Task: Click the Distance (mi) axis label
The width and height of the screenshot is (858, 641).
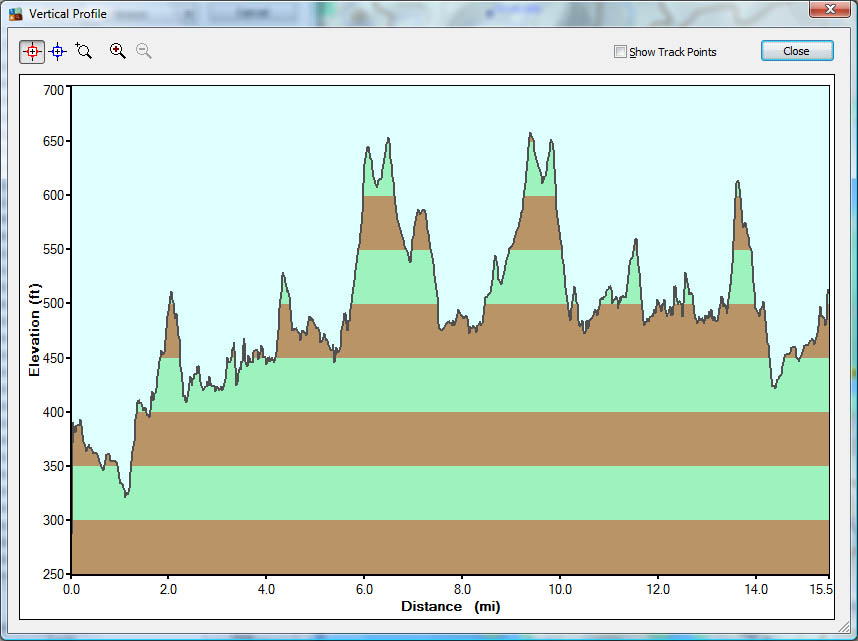Action: click(450, 607)
